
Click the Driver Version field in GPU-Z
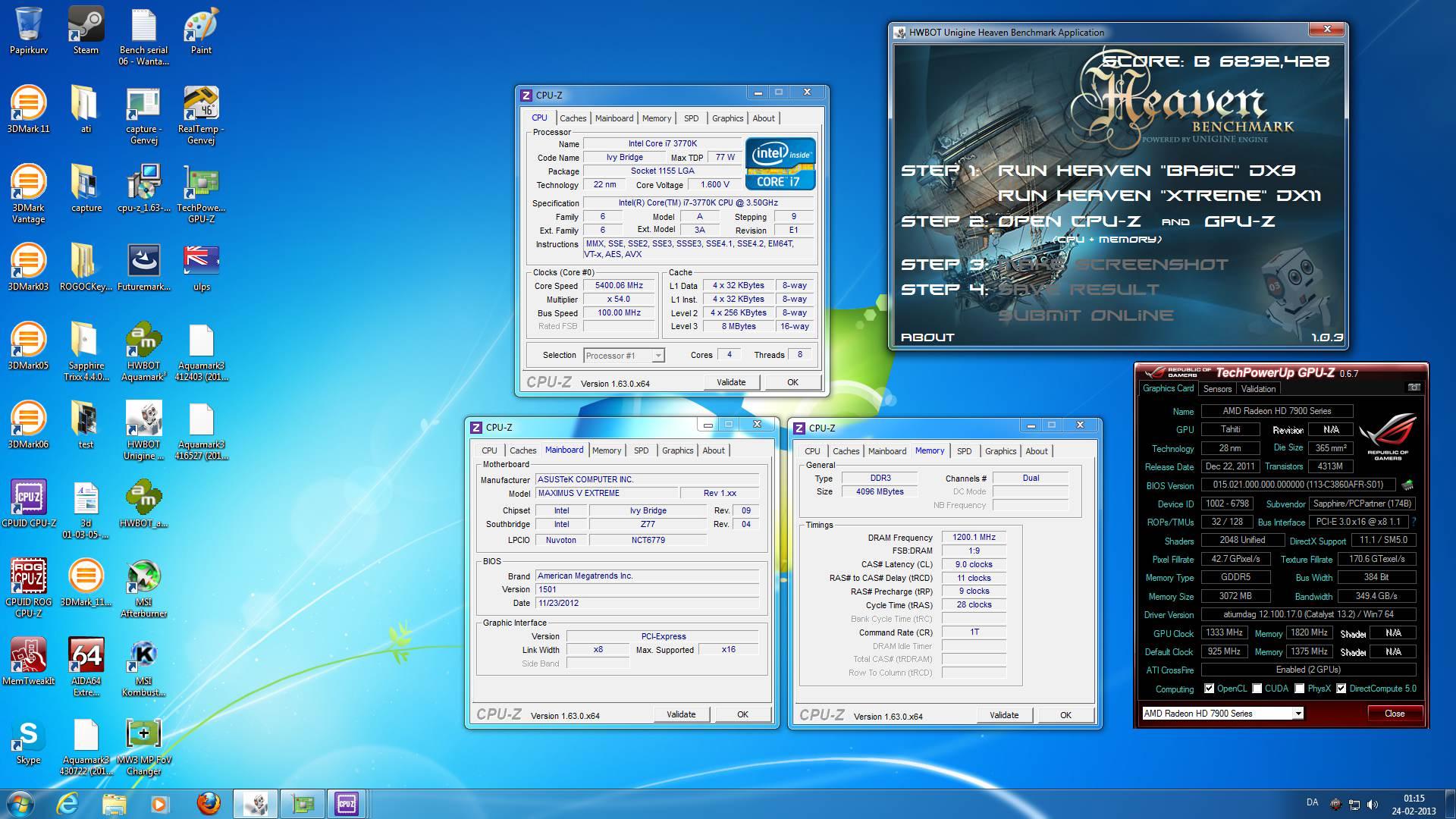[1308, 614]
